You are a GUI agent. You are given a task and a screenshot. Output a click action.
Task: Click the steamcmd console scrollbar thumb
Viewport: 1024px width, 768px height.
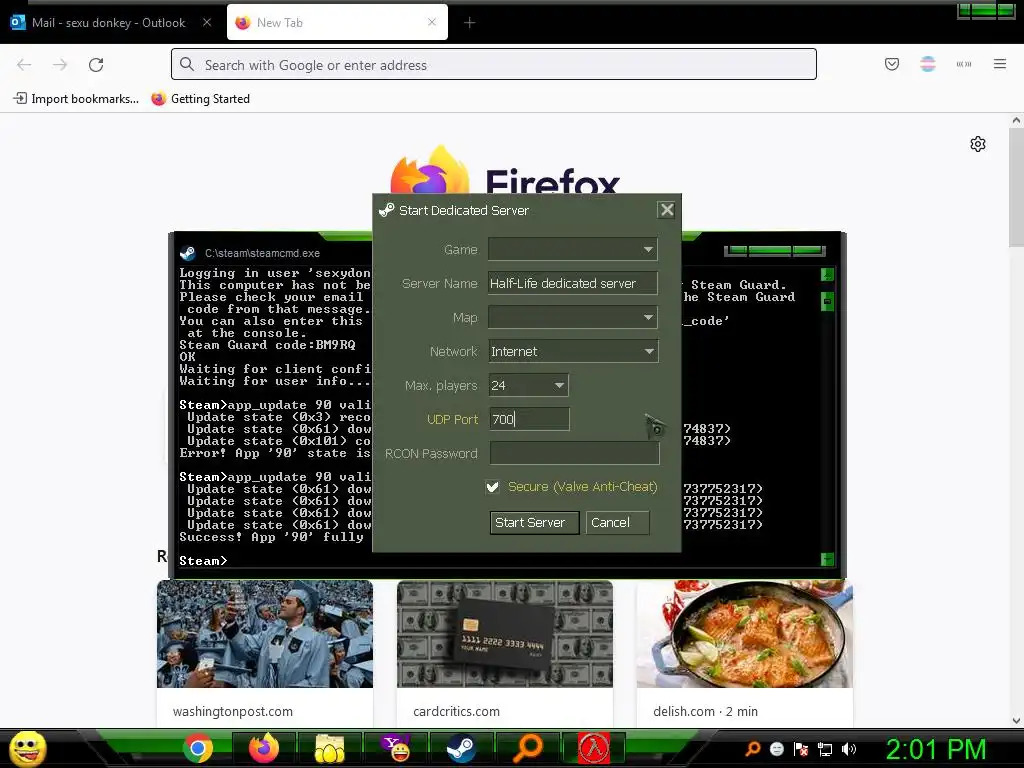click(827, 301)
